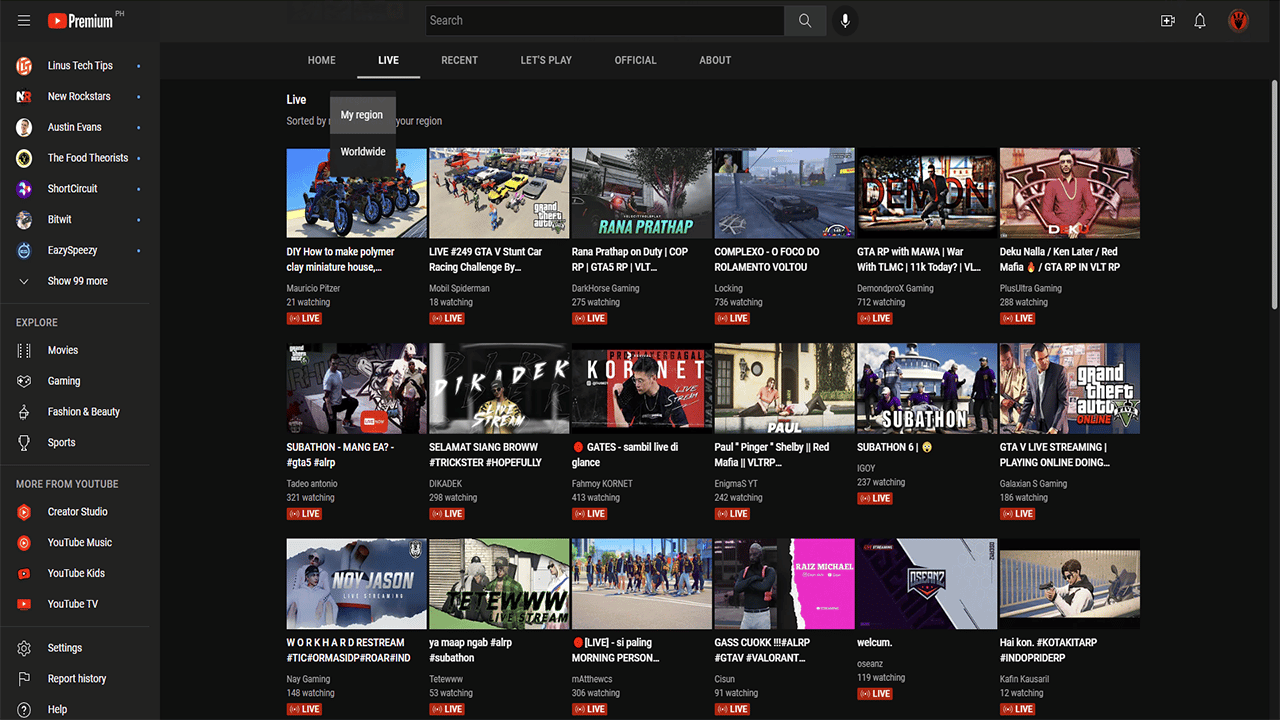Open DemondproX Gaming channel link
1280x720 pixels.
click(895, 289)
